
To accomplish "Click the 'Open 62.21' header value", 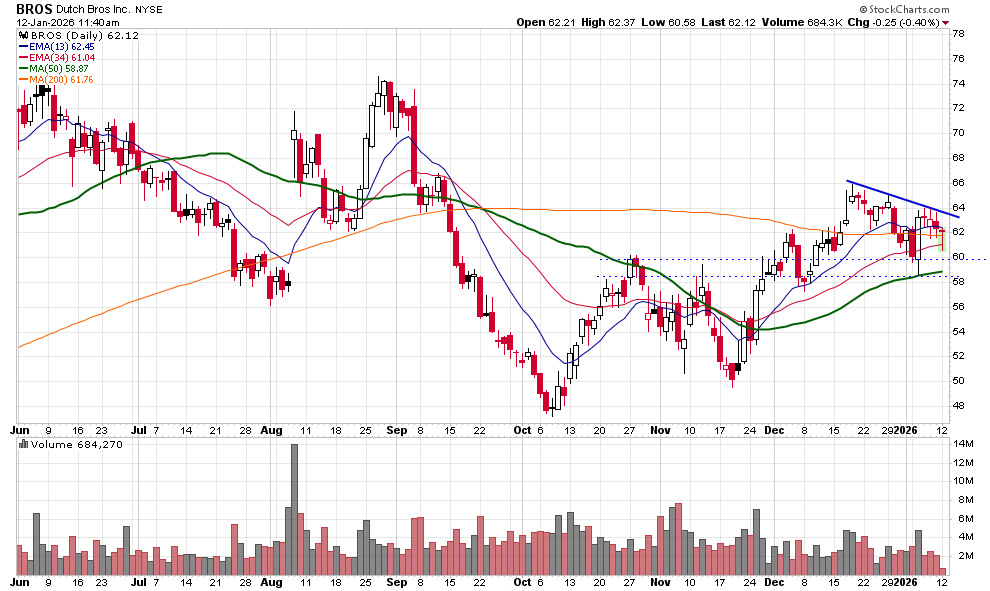I will (546, 22).
